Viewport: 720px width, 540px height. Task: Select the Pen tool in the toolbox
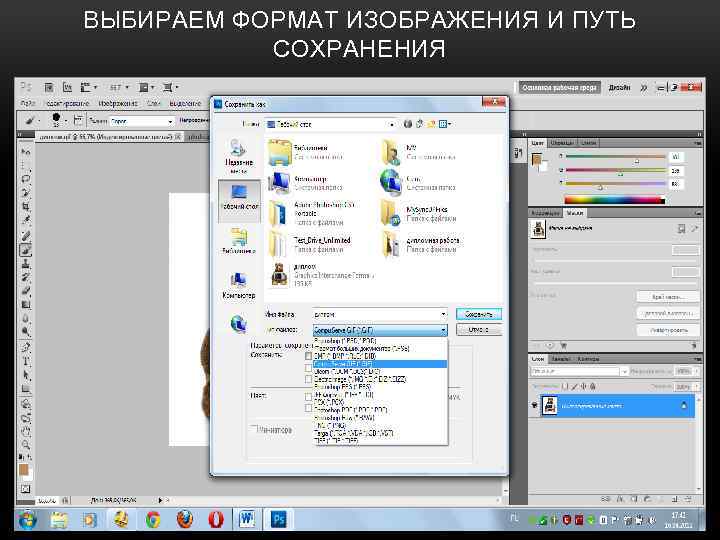(25, 348)
